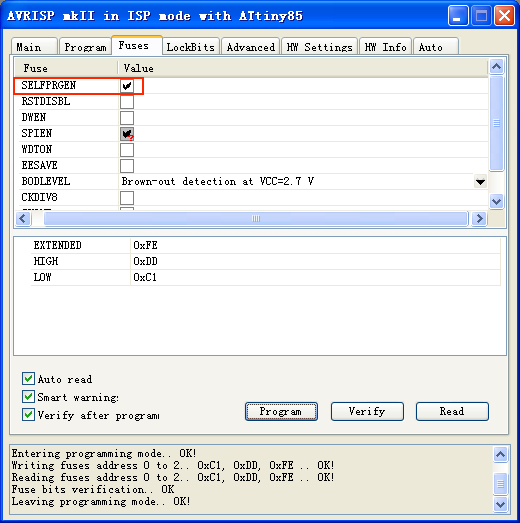Click the LOW fuse value 0xC1
The image size is (520, 523).
[145, 278]
